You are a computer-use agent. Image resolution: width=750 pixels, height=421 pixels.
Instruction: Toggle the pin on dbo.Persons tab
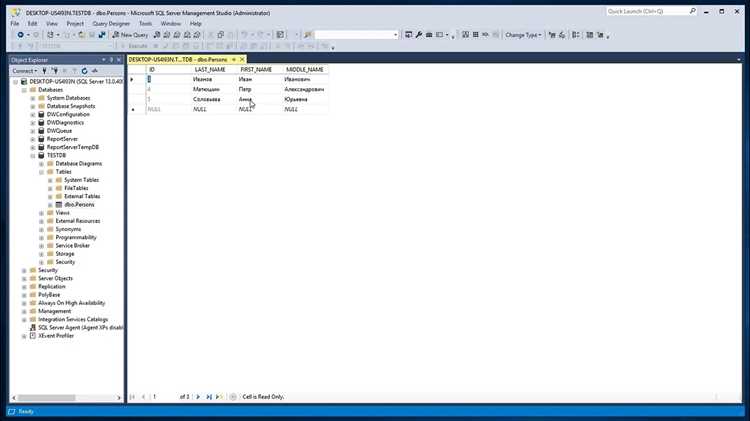[x=234, y=60]
